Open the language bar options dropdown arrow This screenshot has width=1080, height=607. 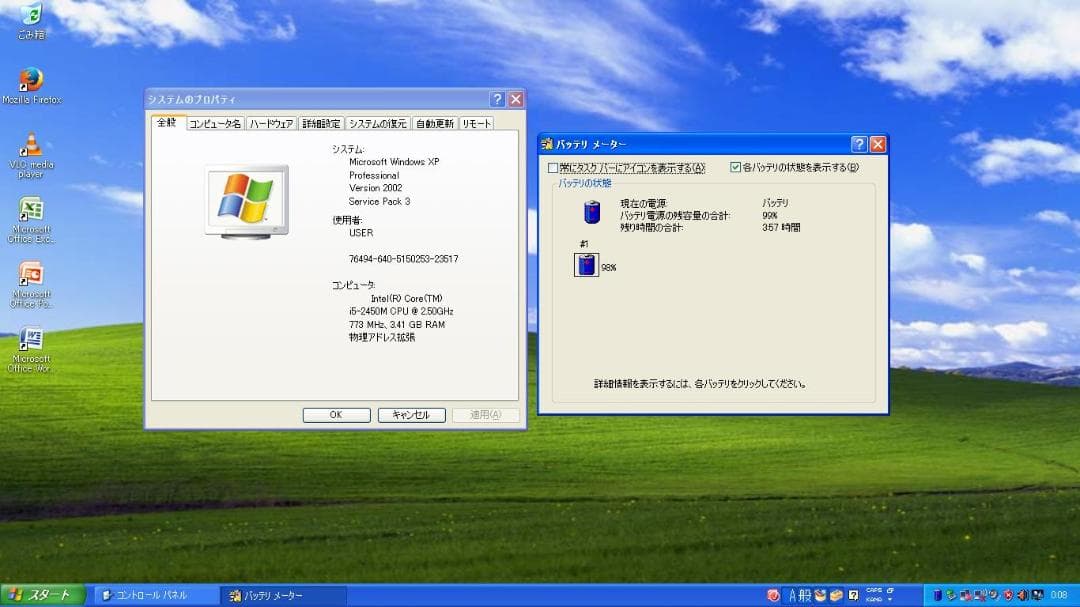coord(890,600)
